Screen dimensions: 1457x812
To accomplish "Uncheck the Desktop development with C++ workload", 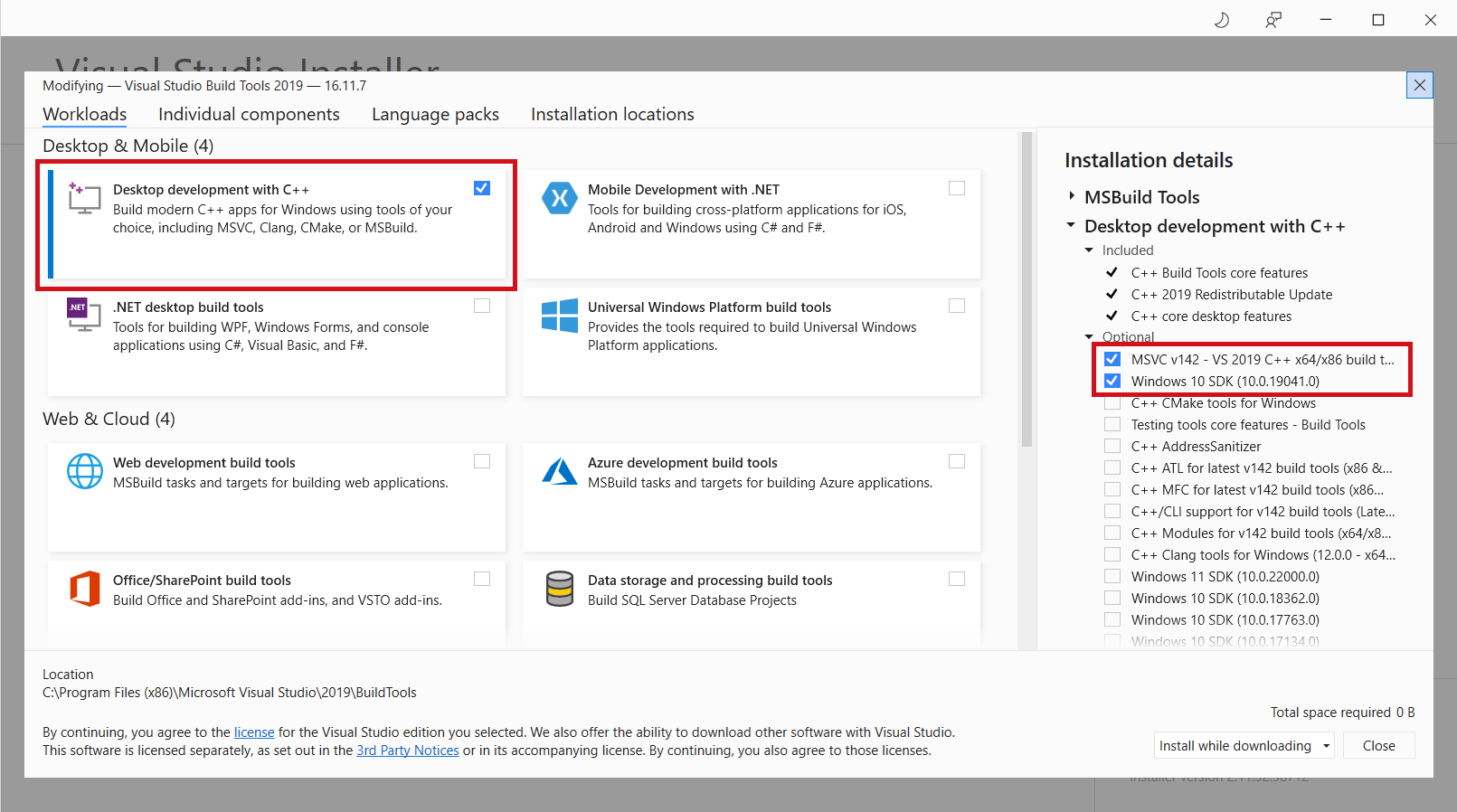I will coord(482,188).
